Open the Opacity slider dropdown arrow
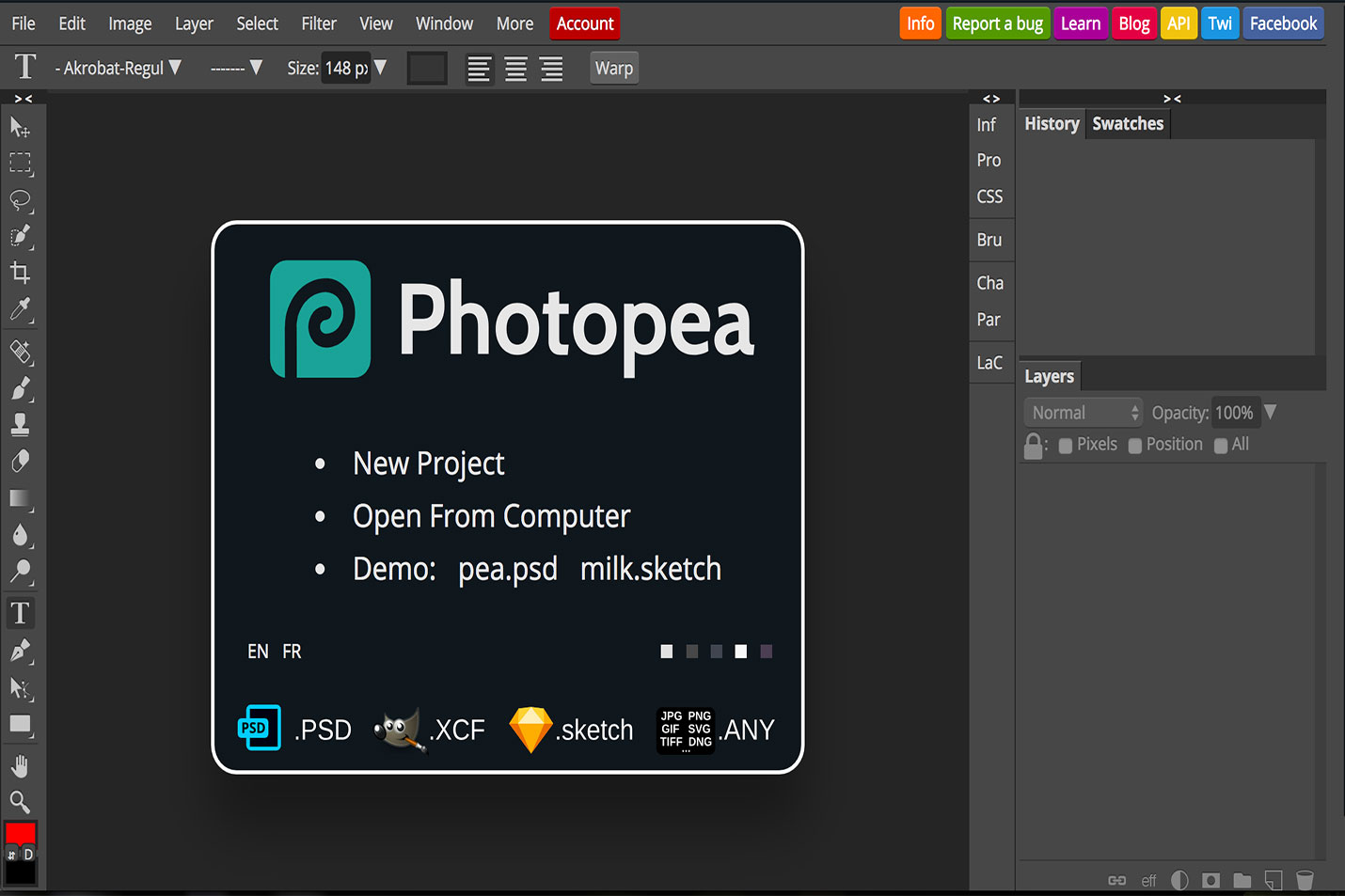This screenshot has height=896, width=1345. pos(1270,412)
